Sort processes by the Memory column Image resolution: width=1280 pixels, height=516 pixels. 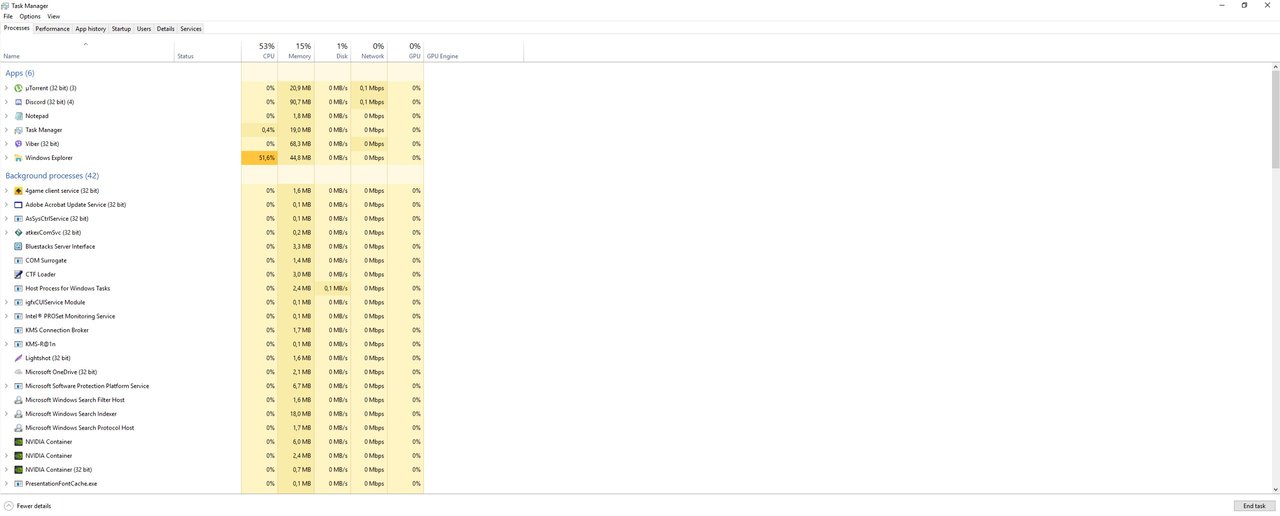(x=295, y=51)
